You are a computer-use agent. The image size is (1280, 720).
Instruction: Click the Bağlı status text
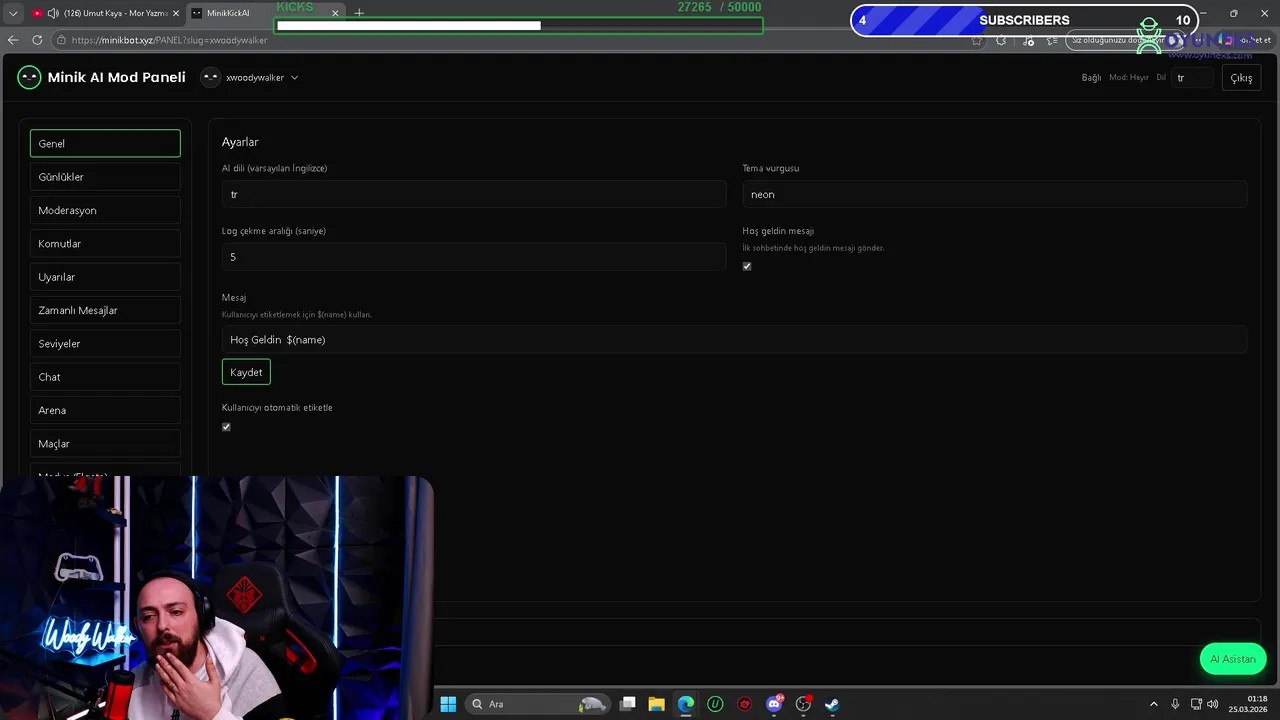click(1091, 78)
